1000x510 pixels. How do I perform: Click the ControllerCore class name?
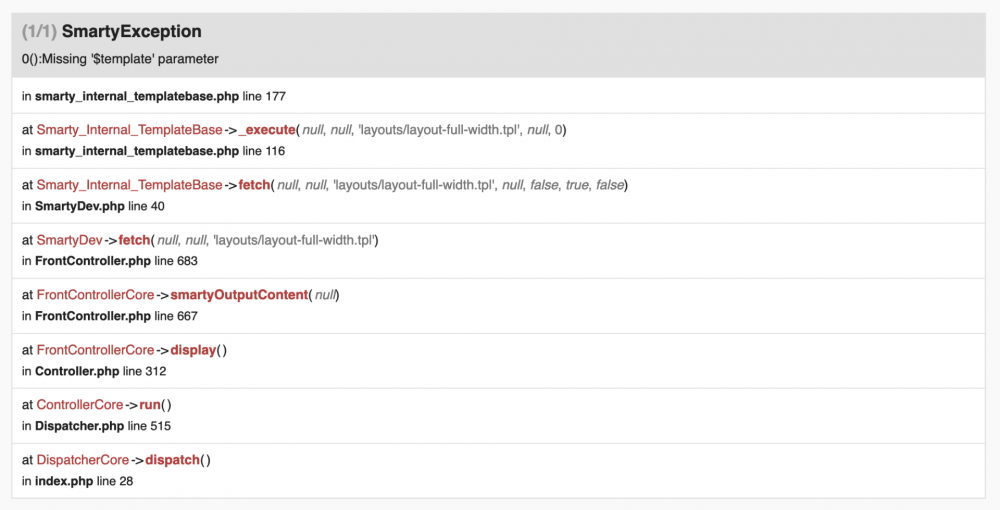point(80,405)
